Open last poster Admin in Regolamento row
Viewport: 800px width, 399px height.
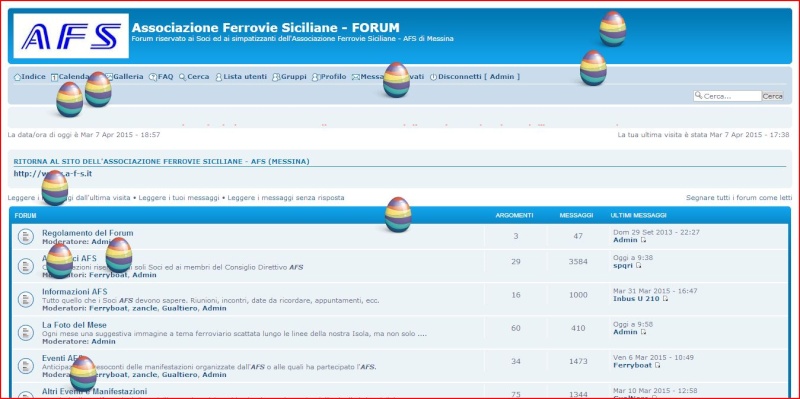point(626,240)
